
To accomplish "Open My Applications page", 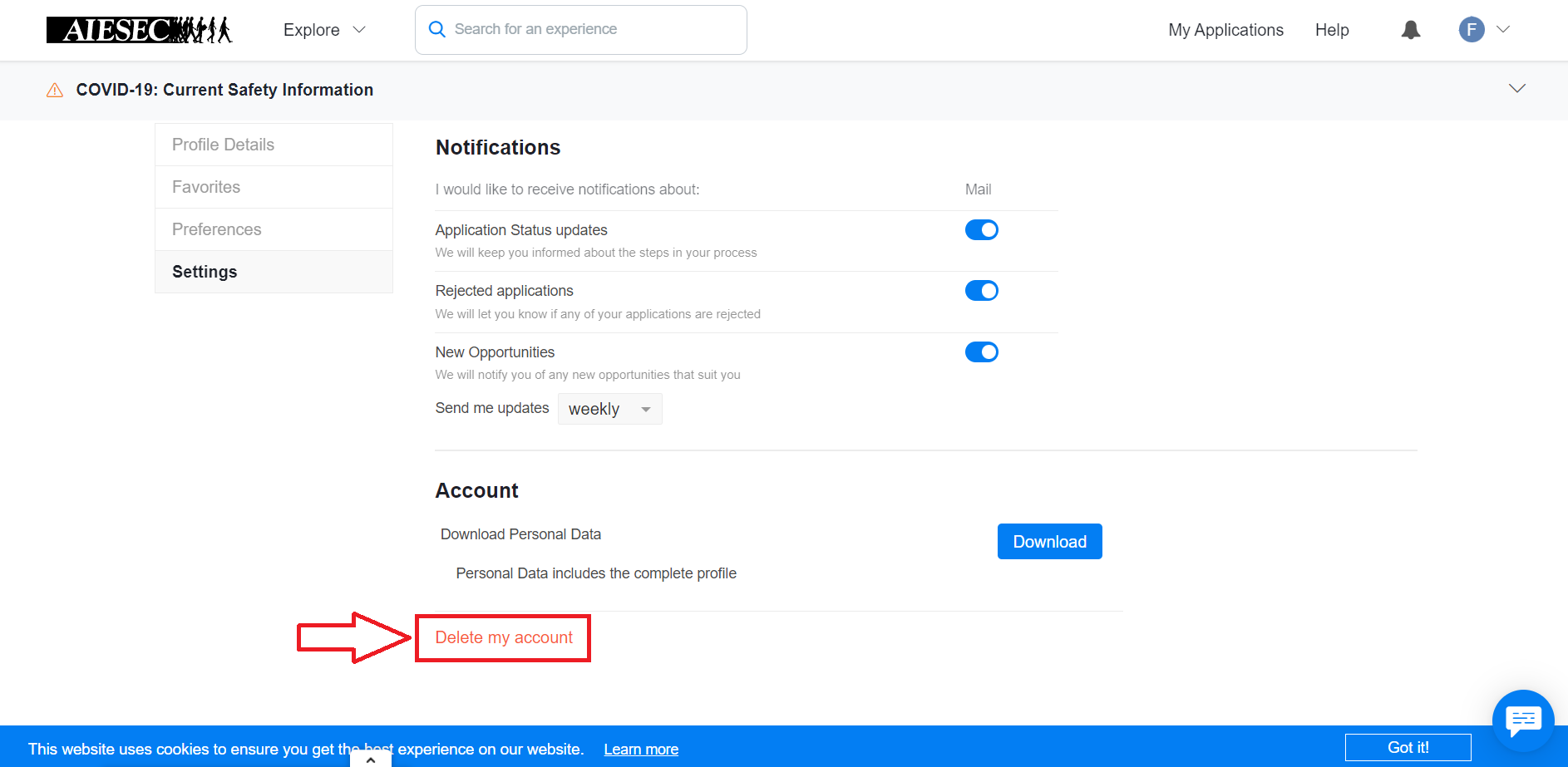I will click(1225, 30).
